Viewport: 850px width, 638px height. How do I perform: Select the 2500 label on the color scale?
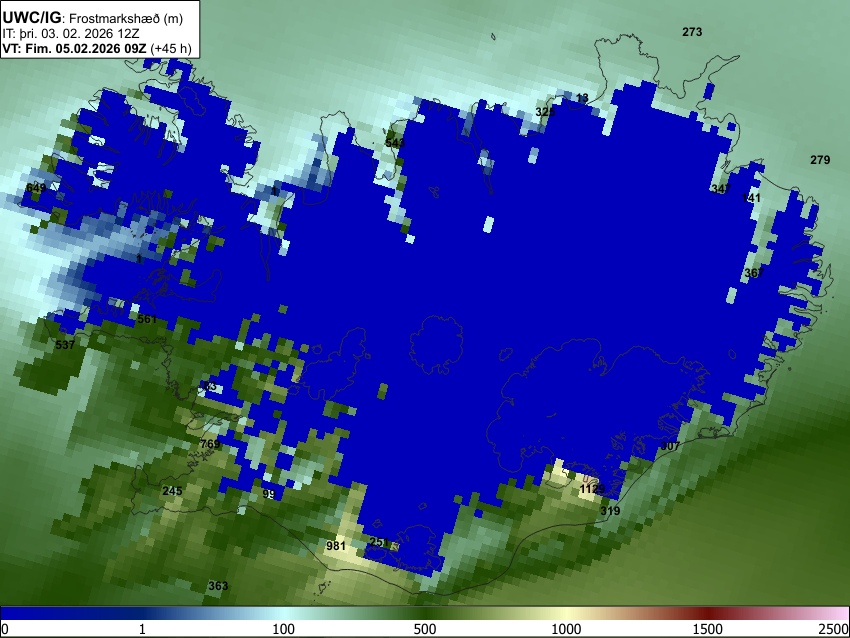[x=835, y=629]
